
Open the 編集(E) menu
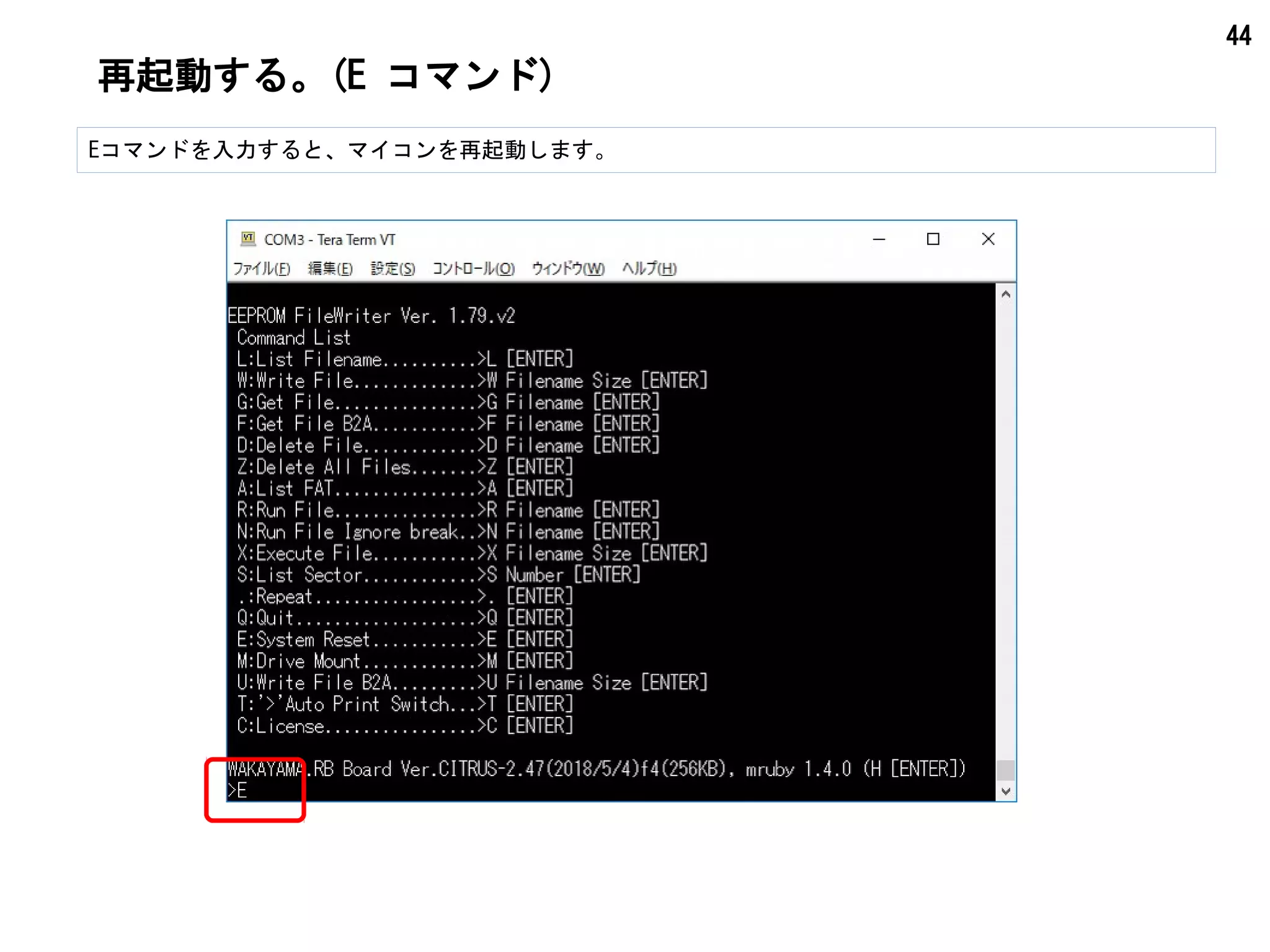(x=331, y=268)
